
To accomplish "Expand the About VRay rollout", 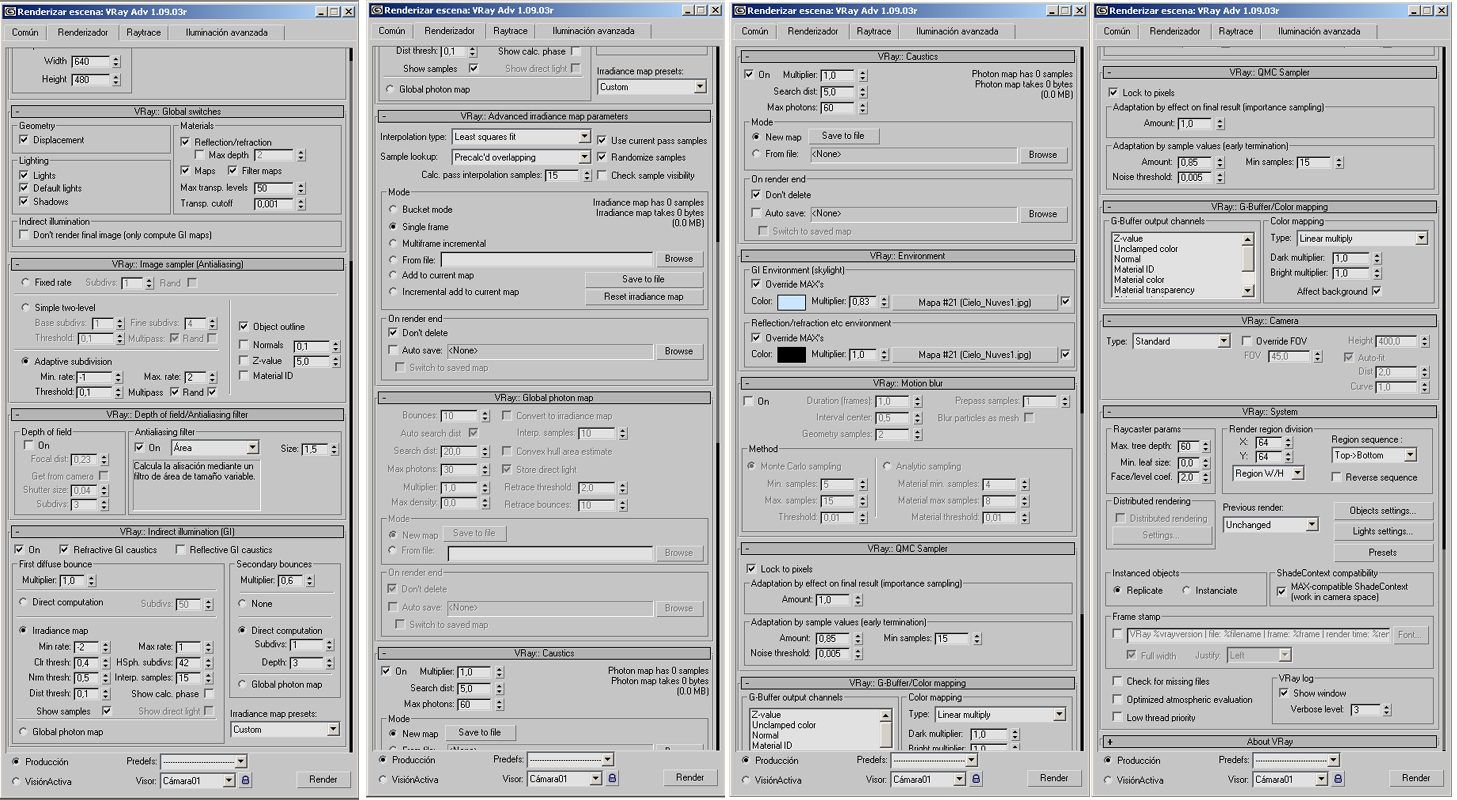I will click(x=1270, y=742).
